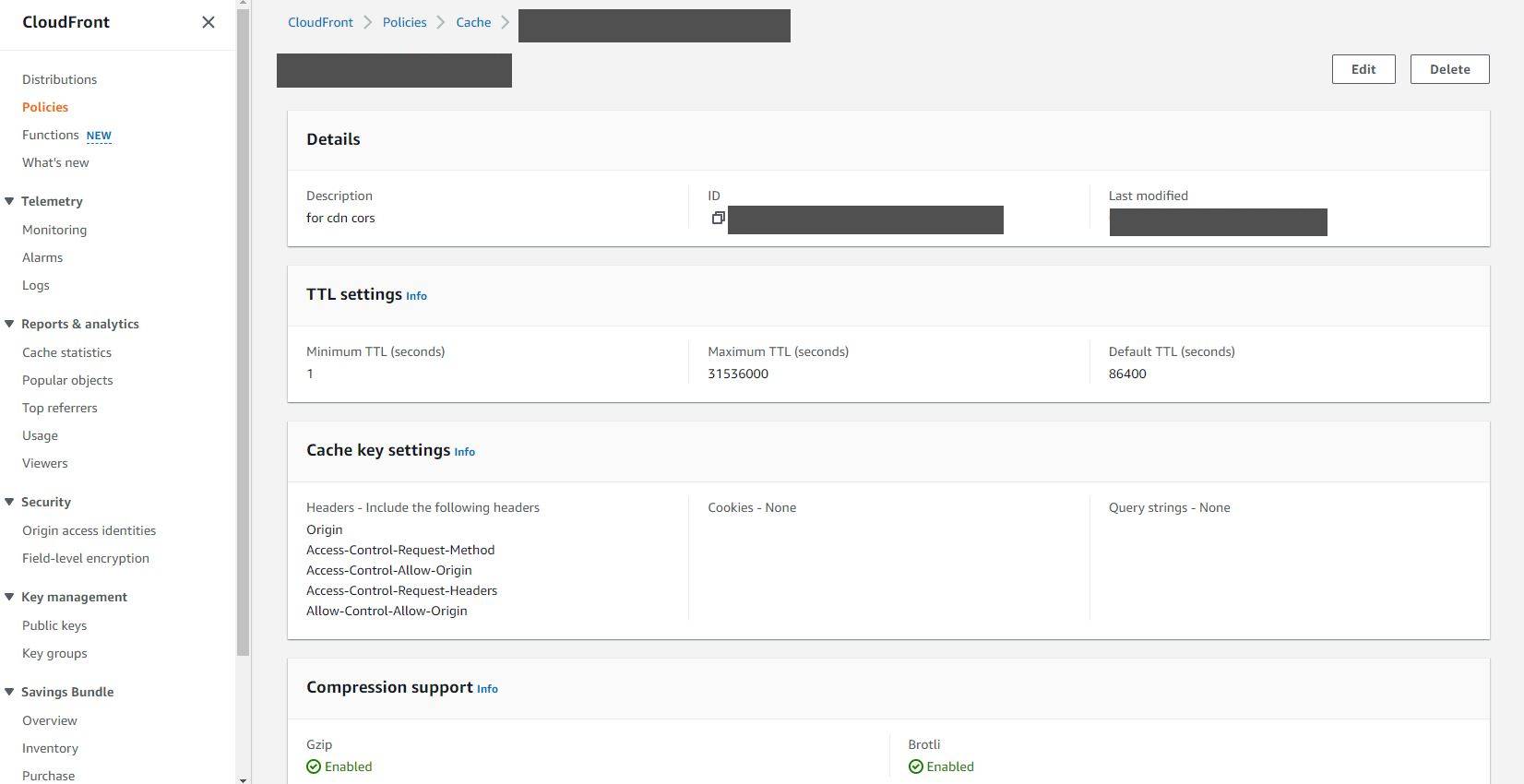Select the 'Query strings - None' text
Viewport: 1524px width, 784px height.
tap(1170, 507)
